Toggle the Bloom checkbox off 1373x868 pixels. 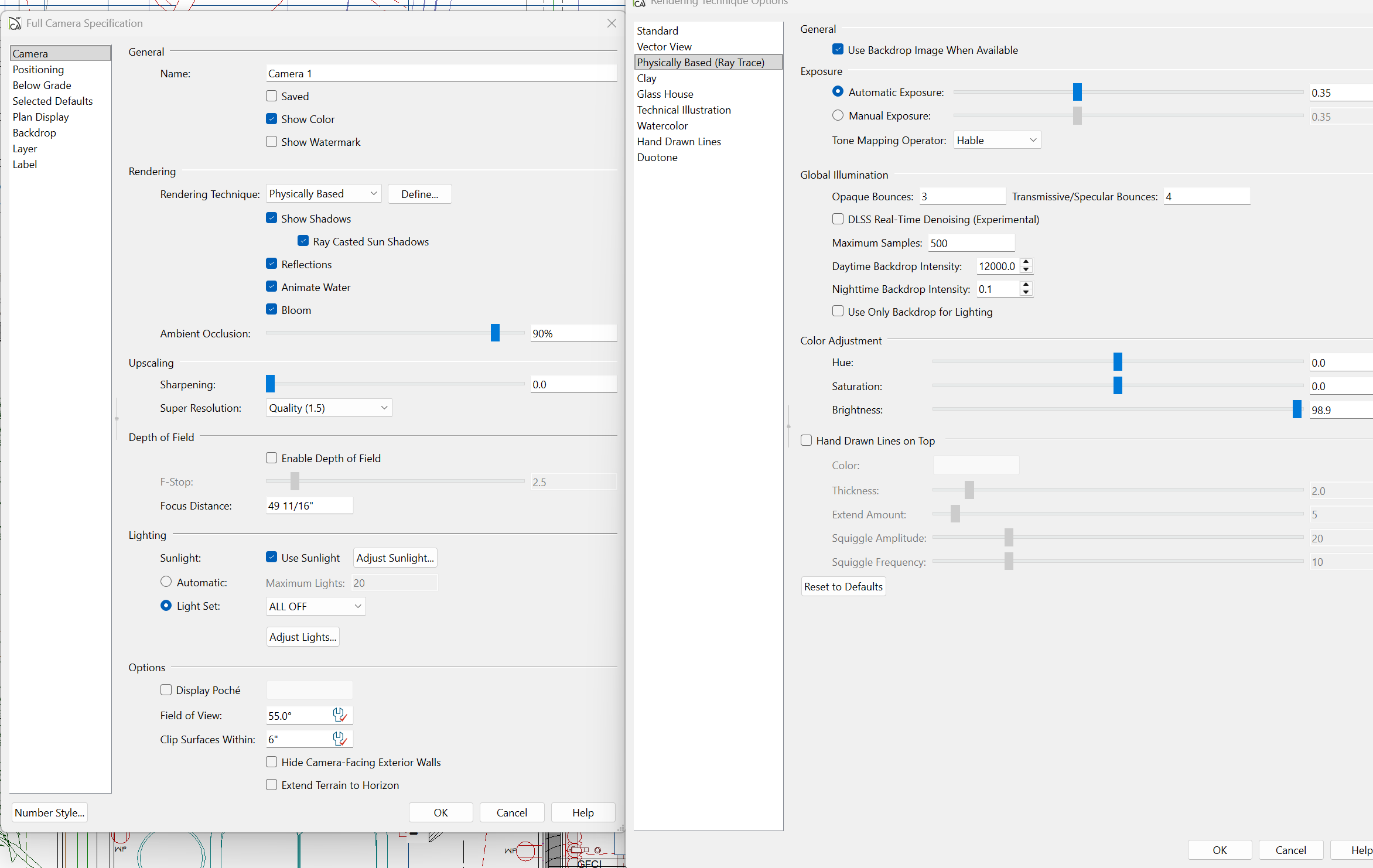click(272, 310)
